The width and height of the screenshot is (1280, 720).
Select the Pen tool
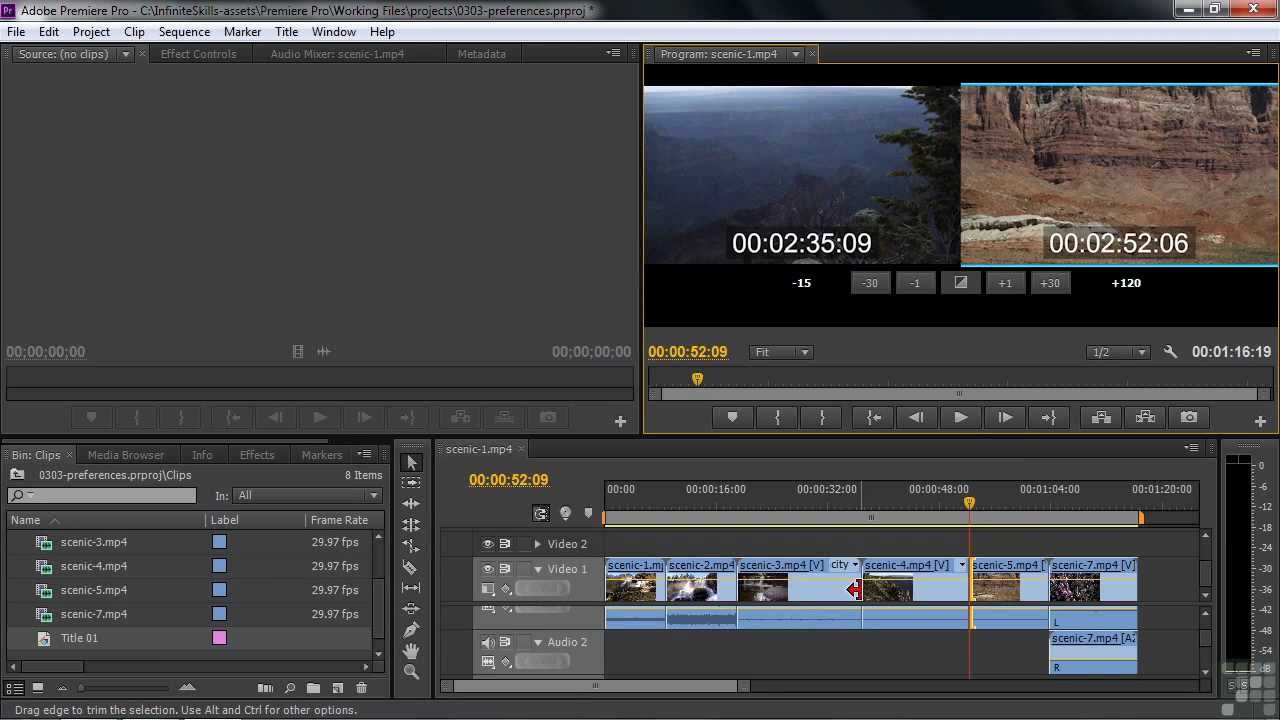[x=411, y=630]
